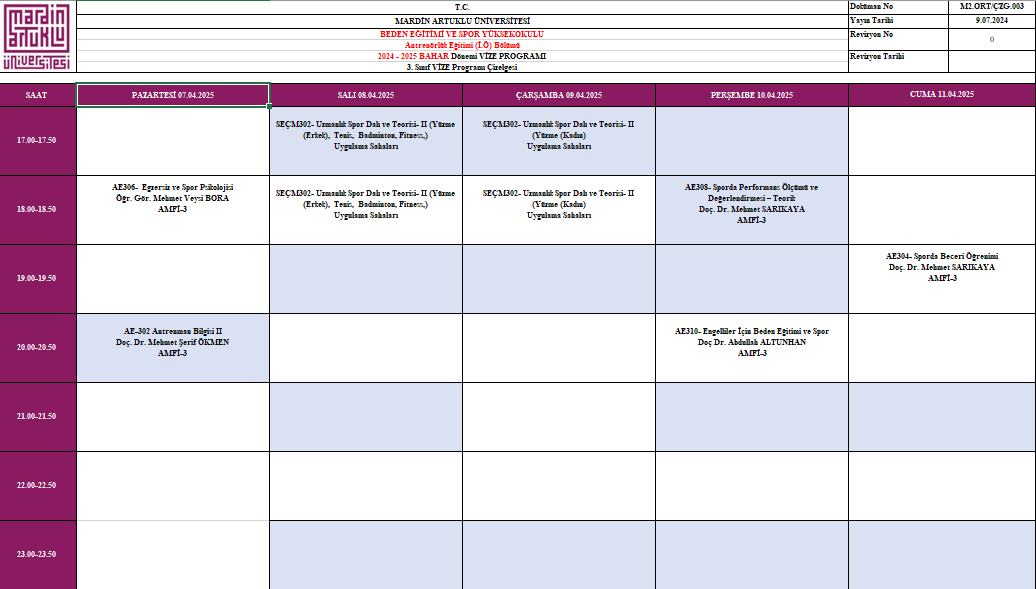
Task: Click the Antrenörlük Eğitimi (İ.Ö) Bölümü row
Action: tap(462, 45)
